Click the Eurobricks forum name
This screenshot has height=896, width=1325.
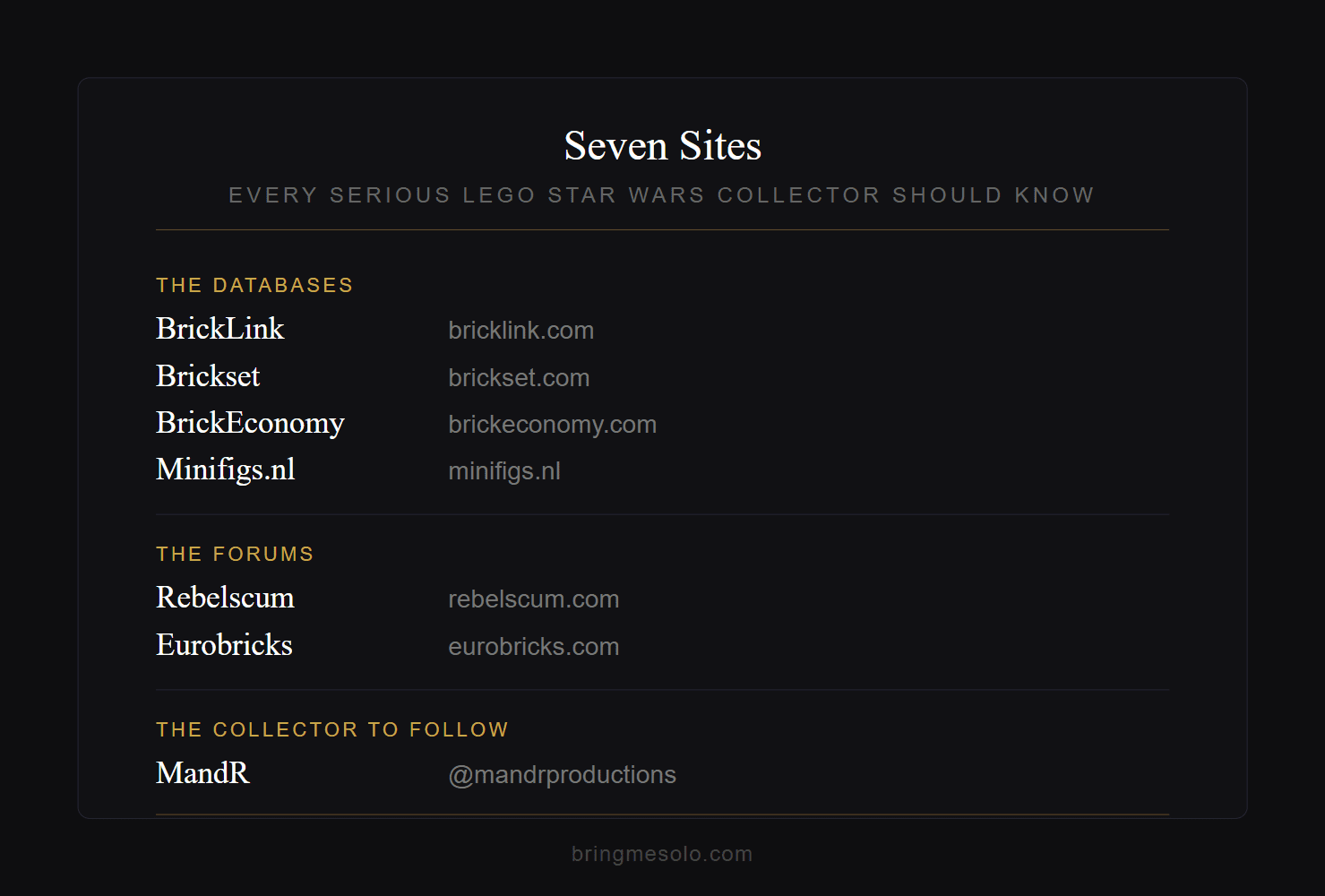click(x=224, y=645)
